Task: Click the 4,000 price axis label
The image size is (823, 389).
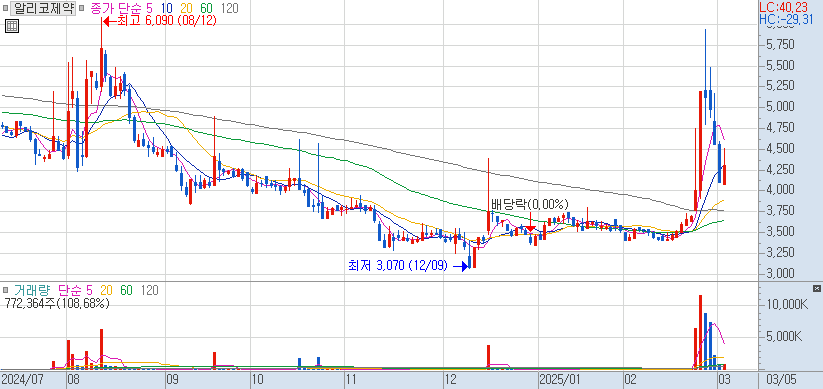Action: pos(779,190)
